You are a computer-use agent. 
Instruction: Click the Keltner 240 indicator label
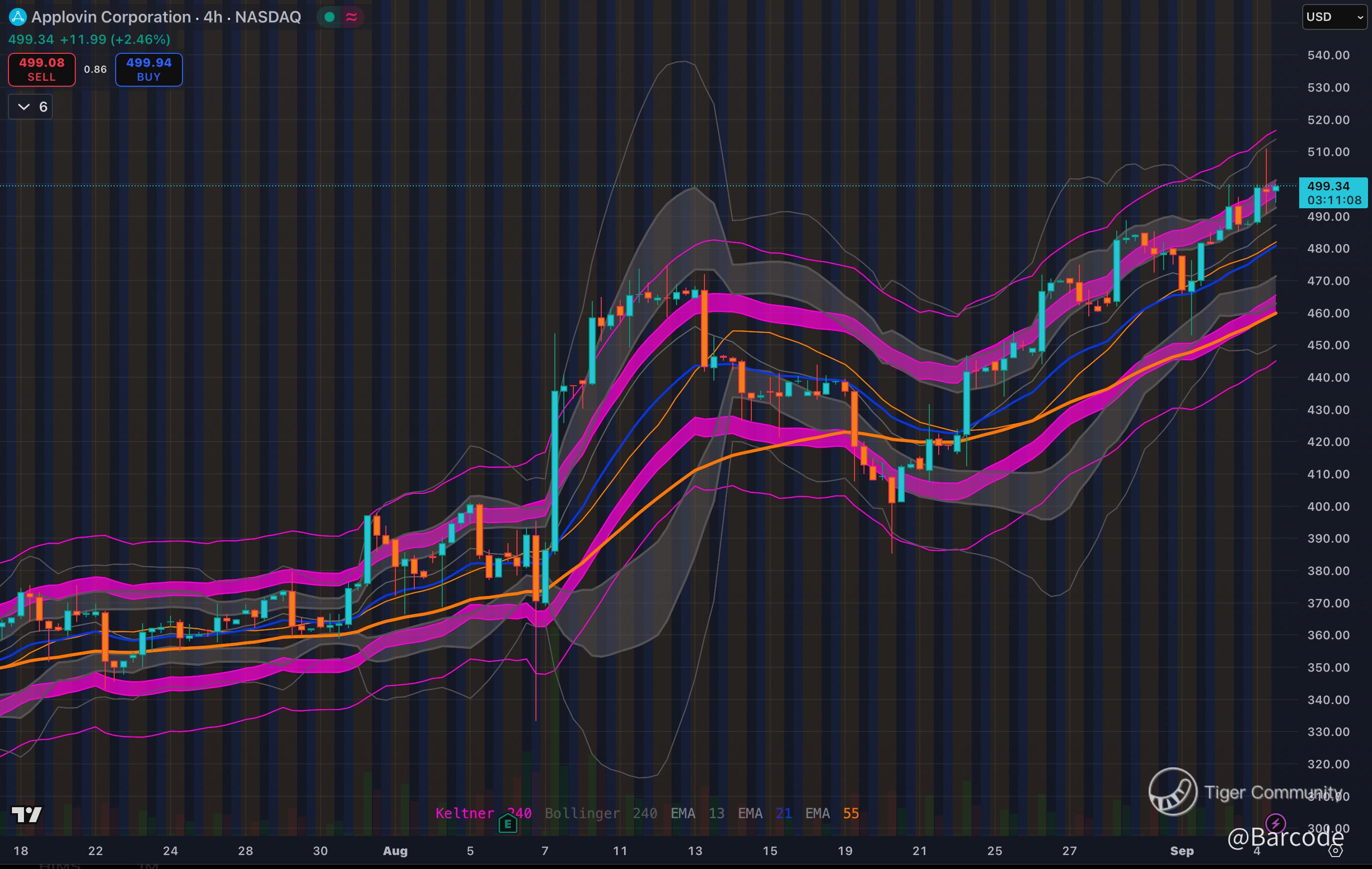point(483,813)
